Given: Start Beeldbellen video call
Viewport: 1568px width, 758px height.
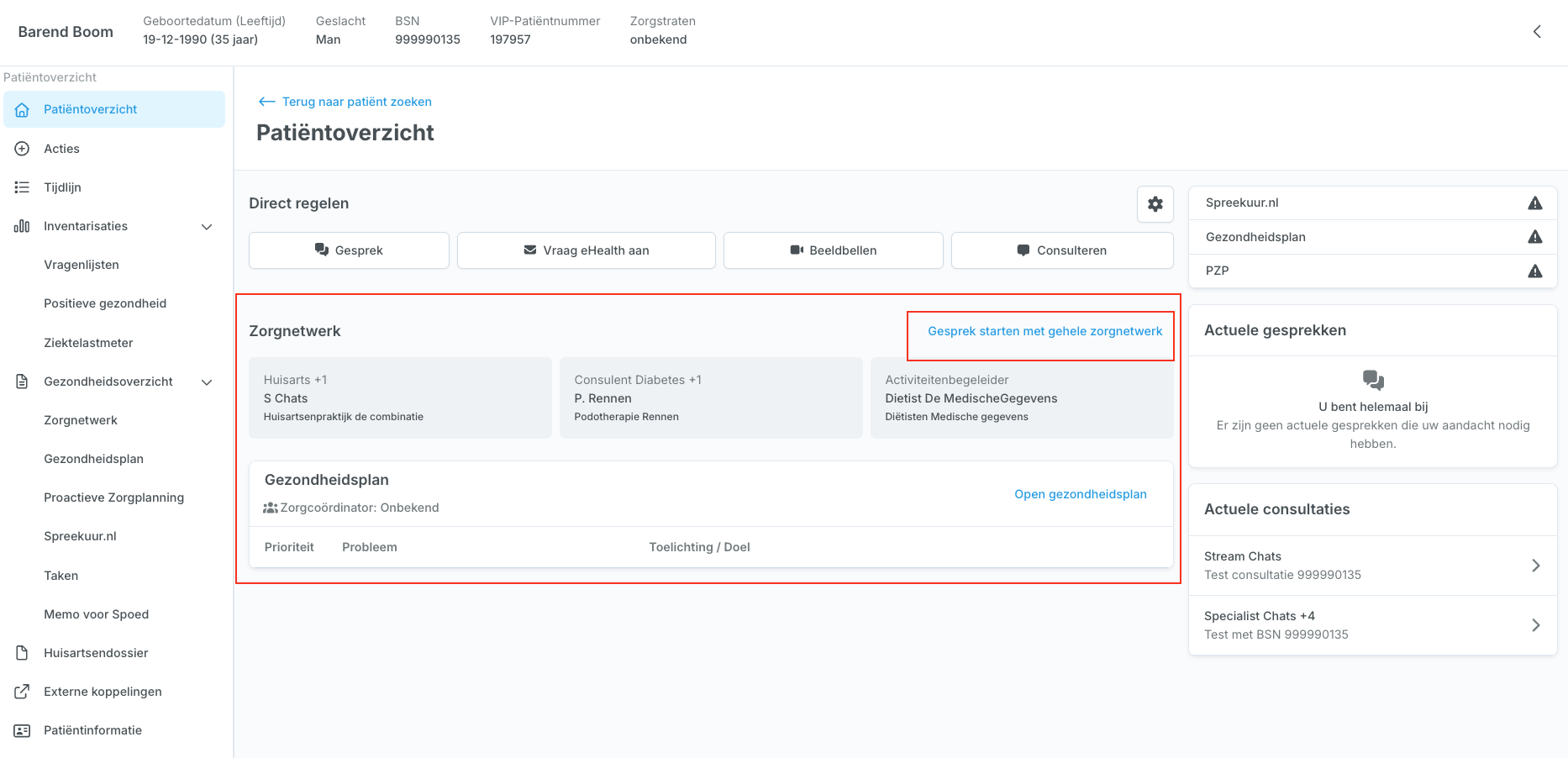Looking at the screenshot, I should [833, 250].
